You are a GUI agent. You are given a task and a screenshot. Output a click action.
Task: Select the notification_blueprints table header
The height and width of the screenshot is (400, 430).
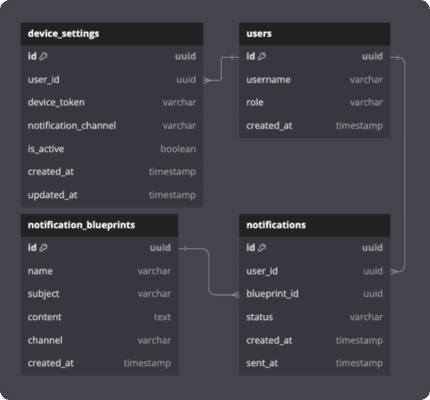(99, 225)
